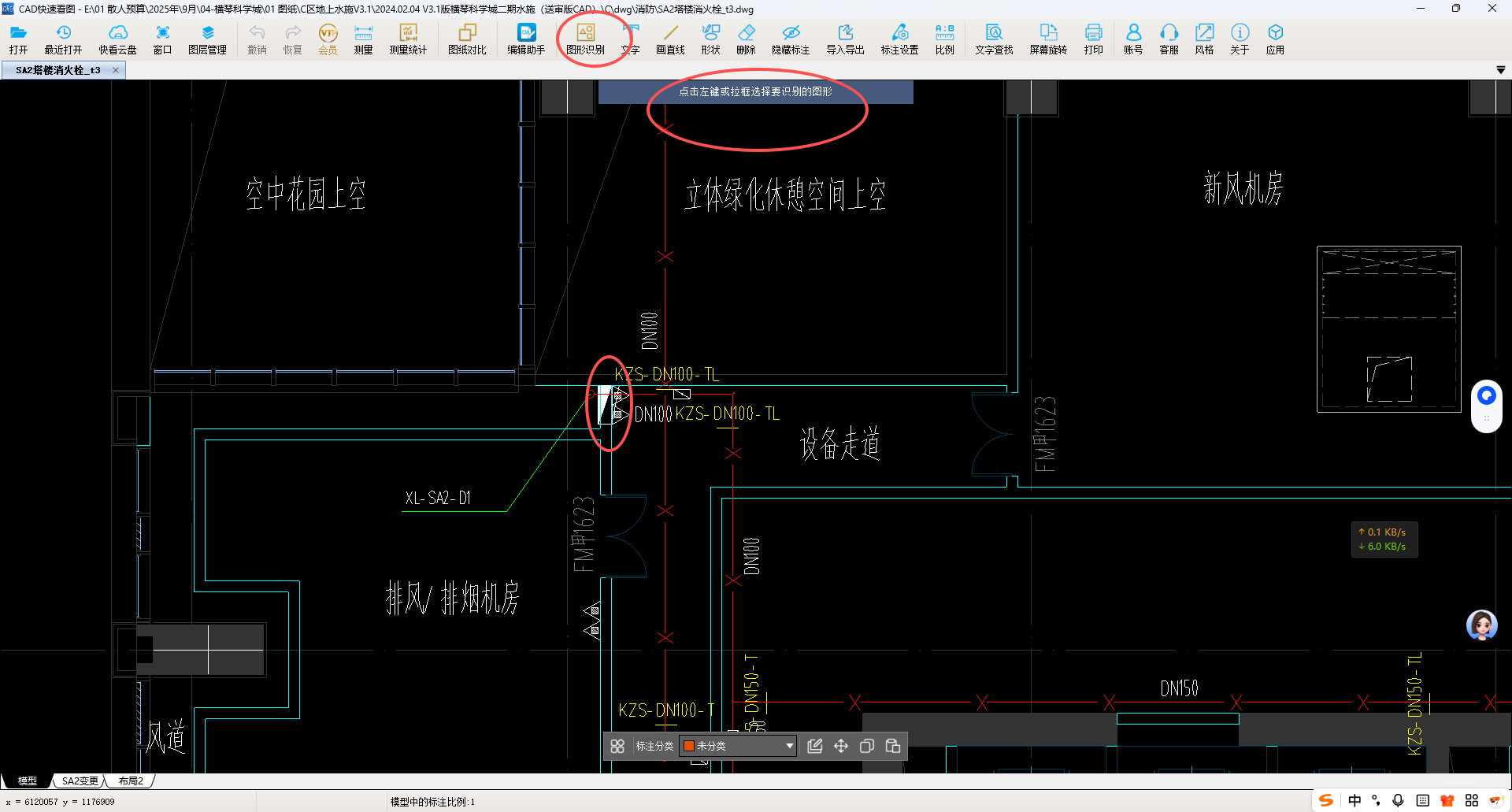The height and width of the screenshot is (812, 1512).
Task: Select the 删除 eraser tool
Action: point(746,39)
